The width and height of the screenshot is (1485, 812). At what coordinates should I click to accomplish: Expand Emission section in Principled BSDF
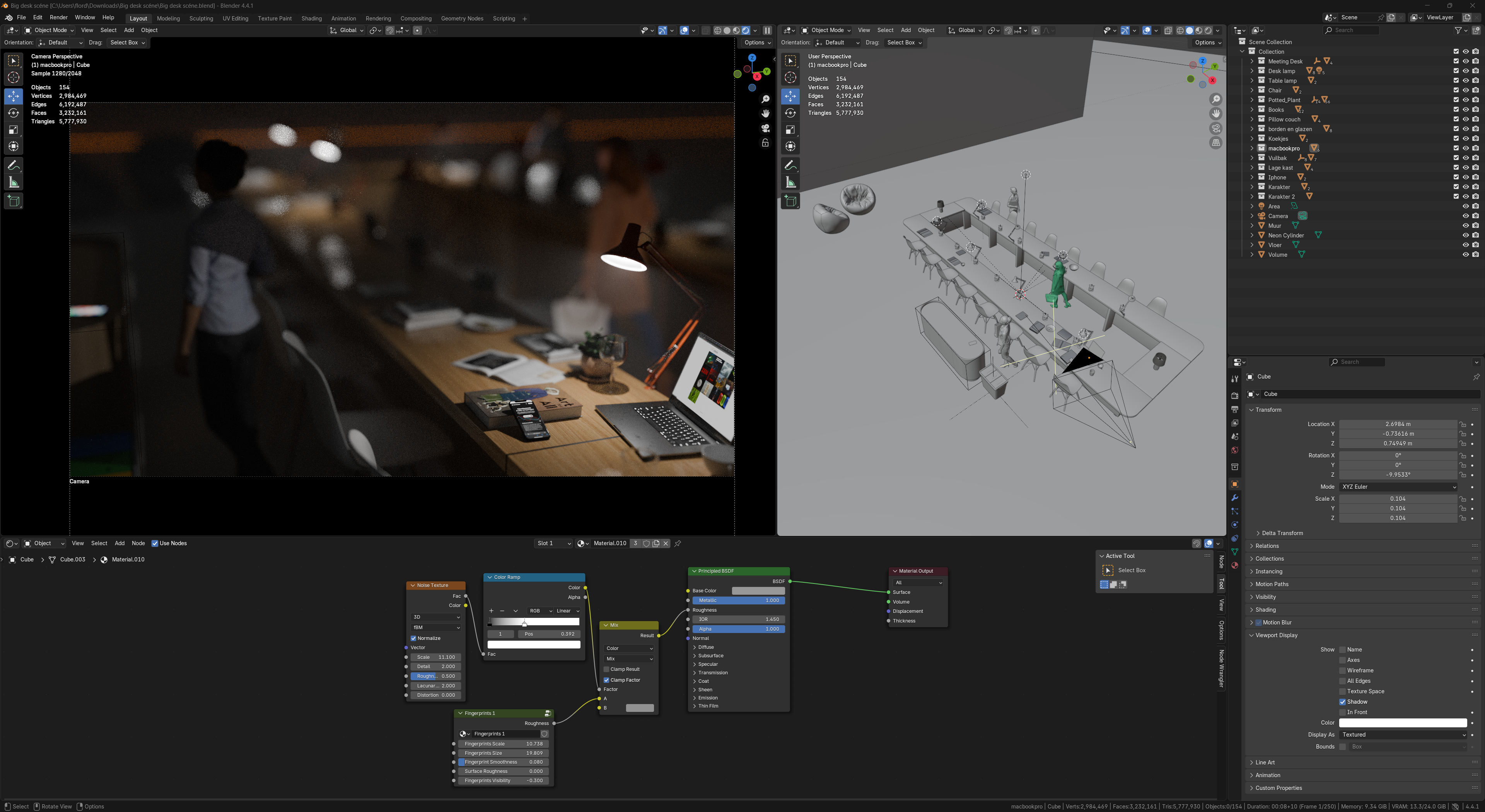point(707,698)
